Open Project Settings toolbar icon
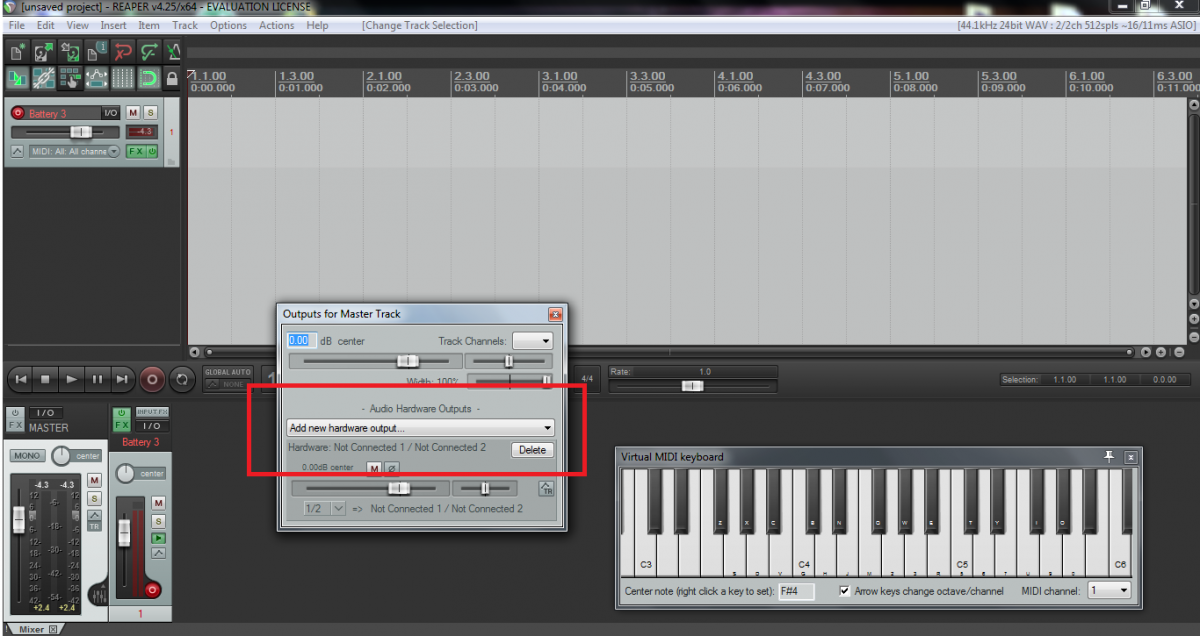Image resolution: width=1200 pixels, height=636 pixels. [x=96, y=51]
